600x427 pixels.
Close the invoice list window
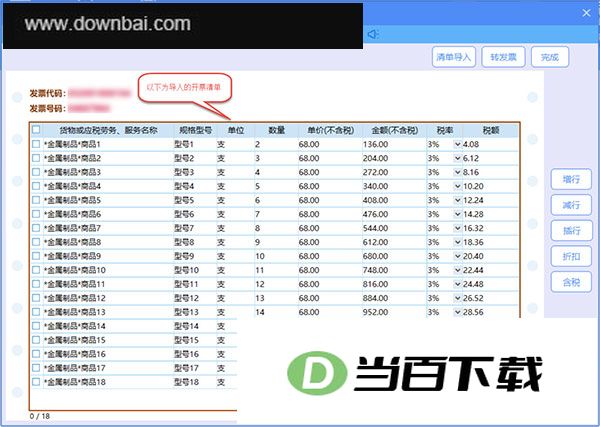point(586,13)
